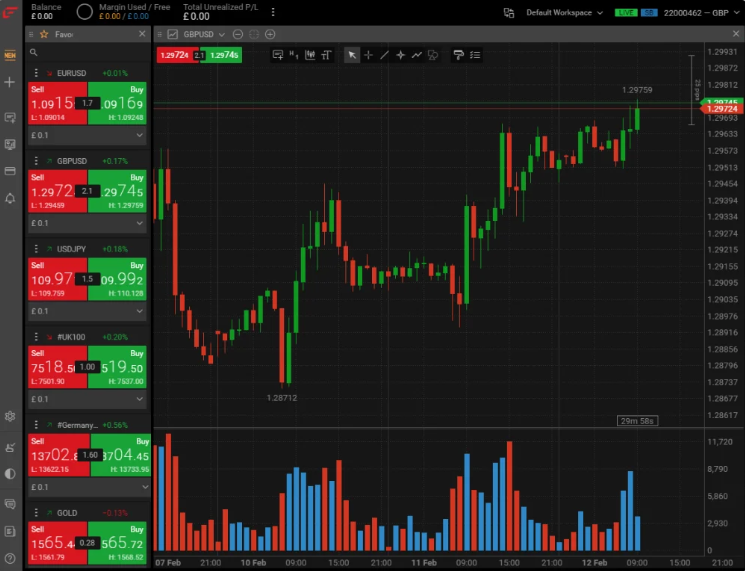
Task: Open the #UK100 three-dot options menu
Action: pyautogui.click(x=36, y=336)
